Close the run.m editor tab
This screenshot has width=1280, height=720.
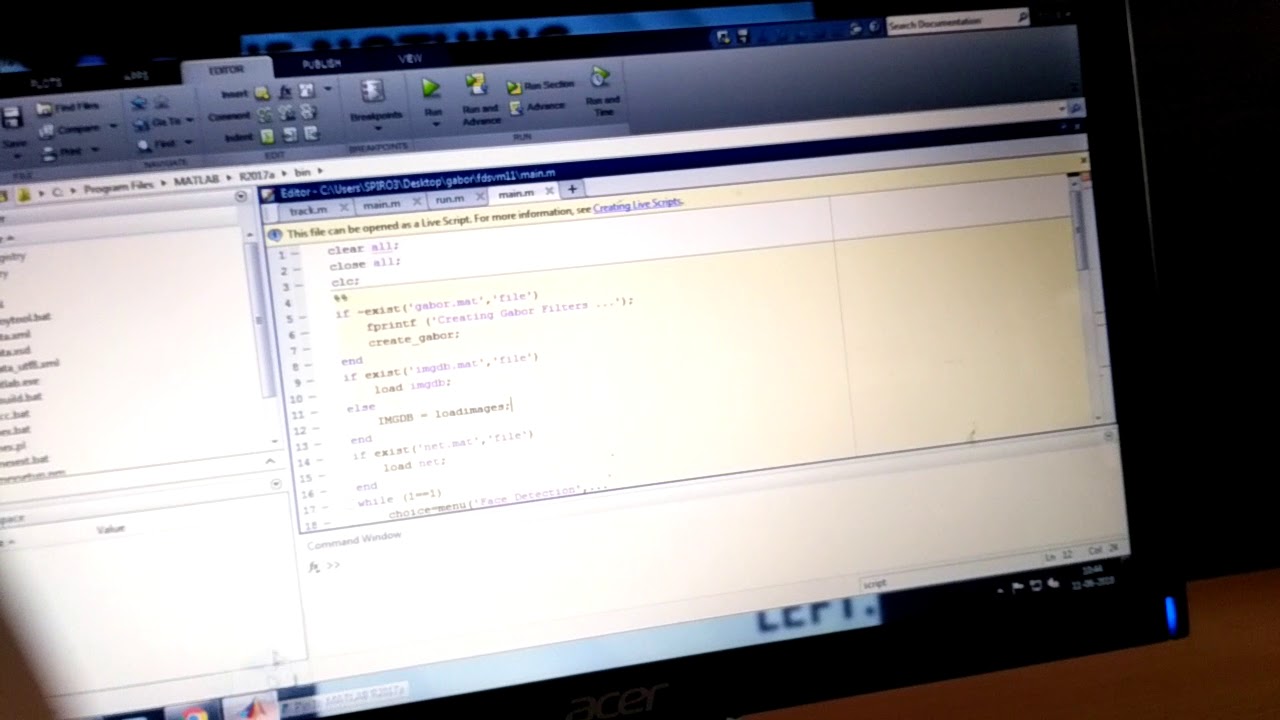click(481, 196)
